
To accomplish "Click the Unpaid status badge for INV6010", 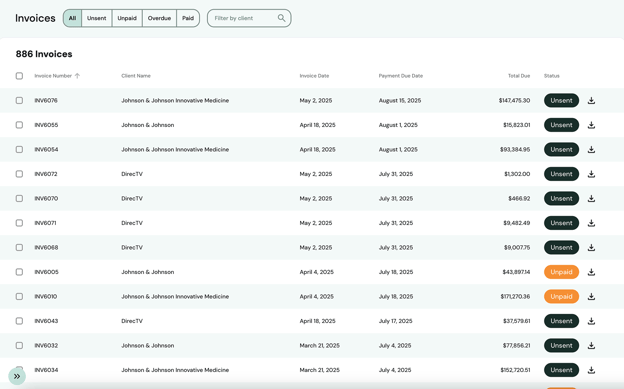I will (x=561, y=297).
